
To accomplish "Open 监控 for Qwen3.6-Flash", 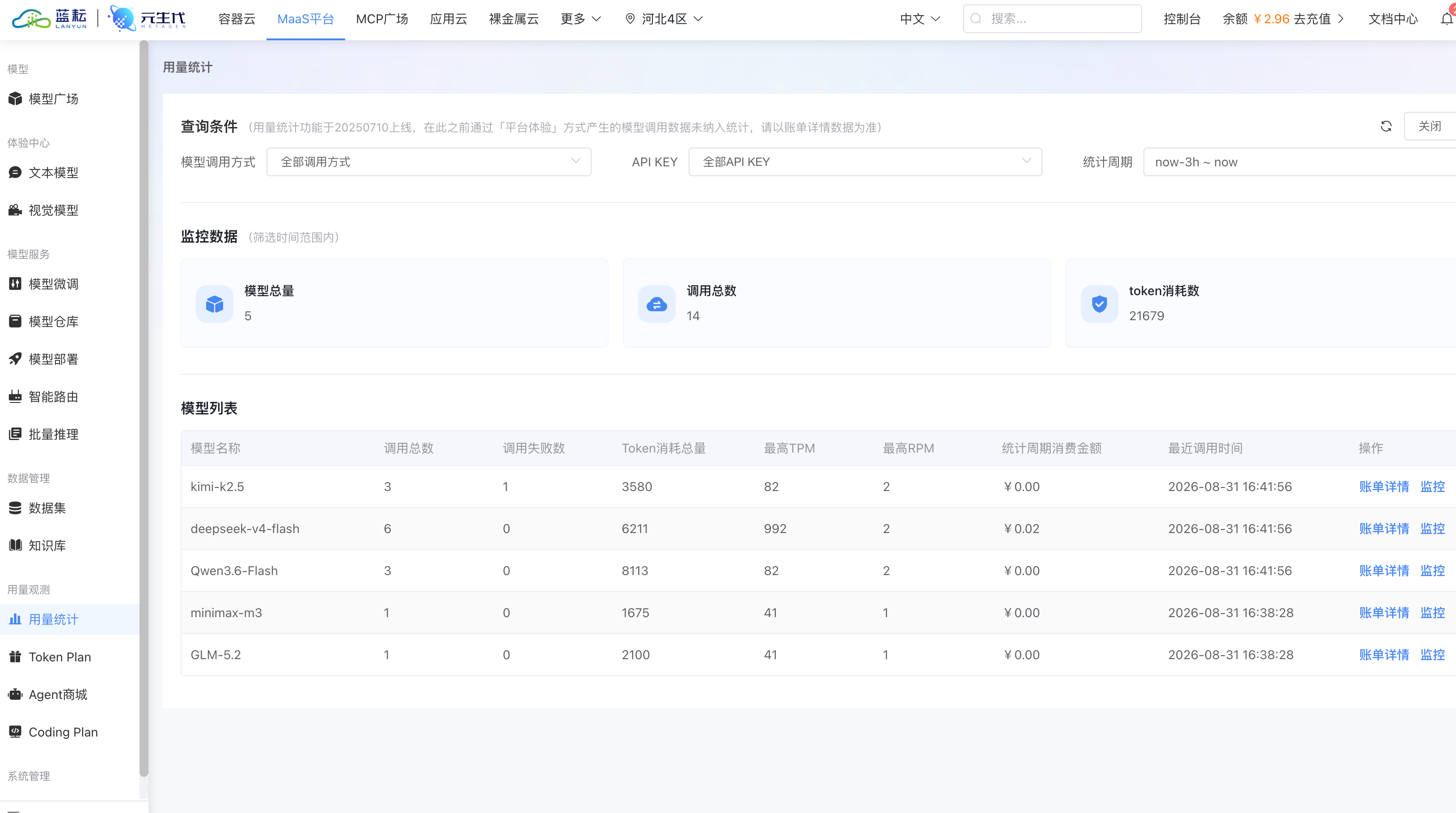I will (x=1433, y=571).
